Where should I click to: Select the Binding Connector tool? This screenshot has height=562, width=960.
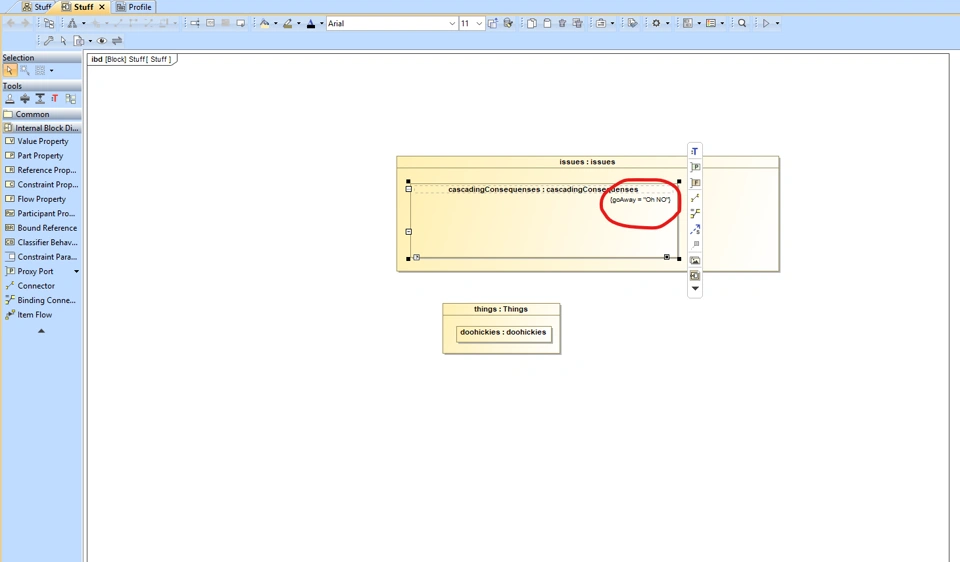tap(42, 300)
